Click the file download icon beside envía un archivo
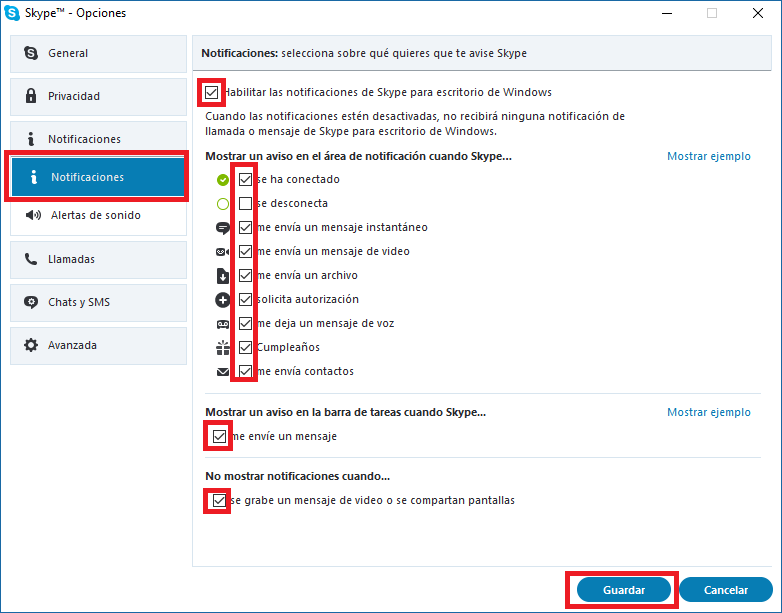 (x=222, y=275)
